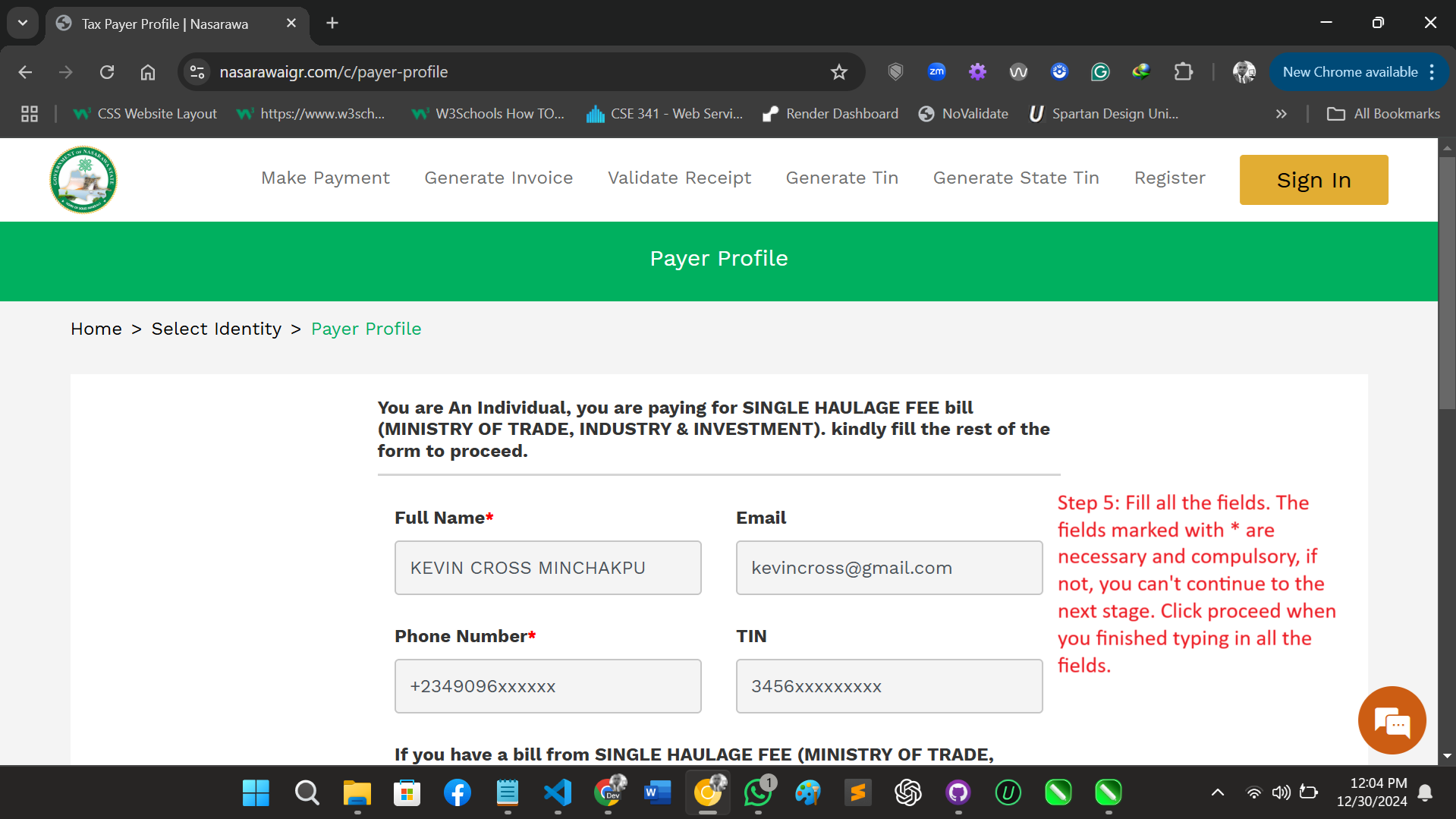Open volume control in system tray
The image size is (1456, 819).
pyautogui.click(x=1281, y=793)
